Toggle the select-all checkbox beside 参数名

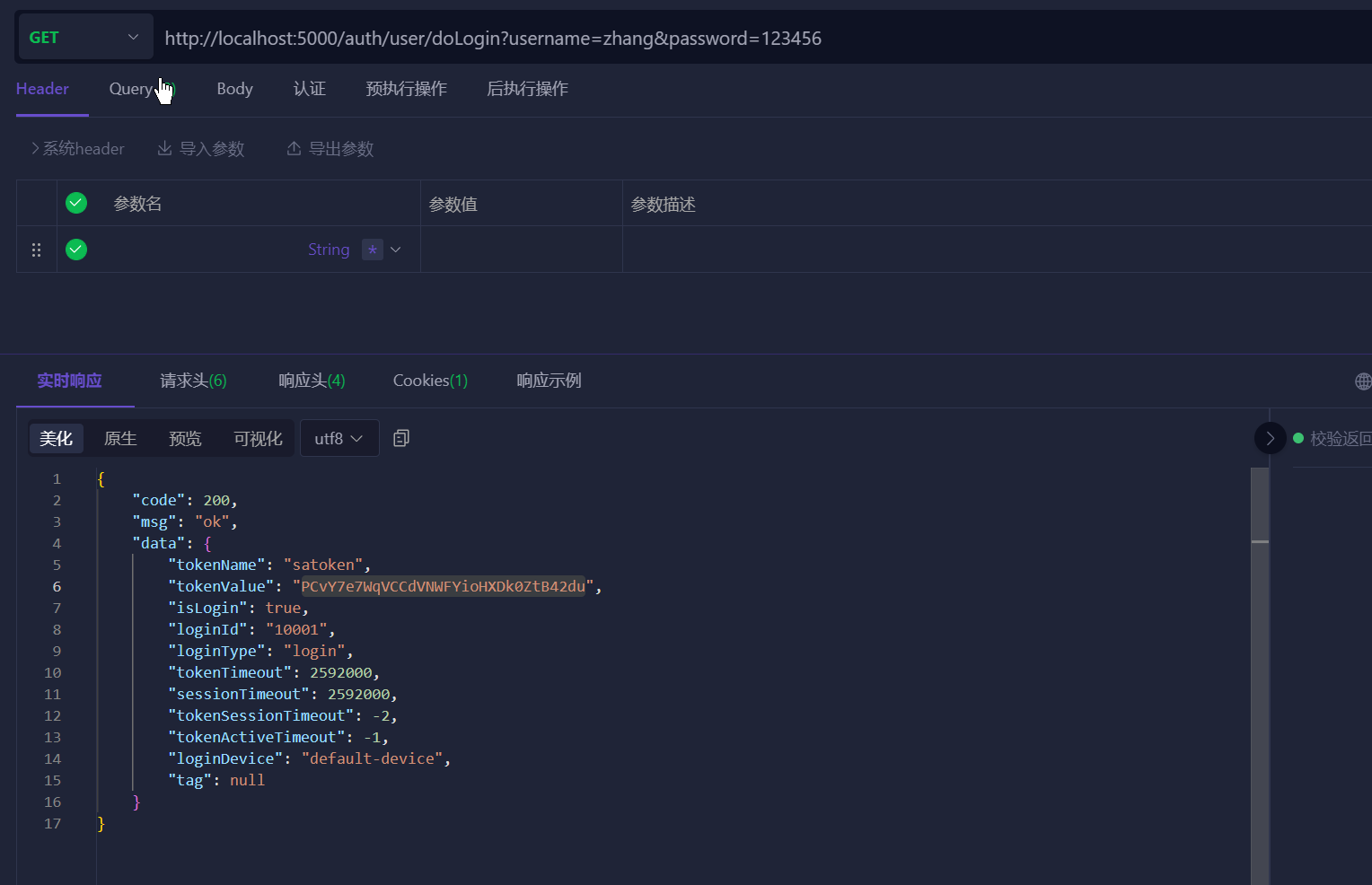[x=76, y=203]
